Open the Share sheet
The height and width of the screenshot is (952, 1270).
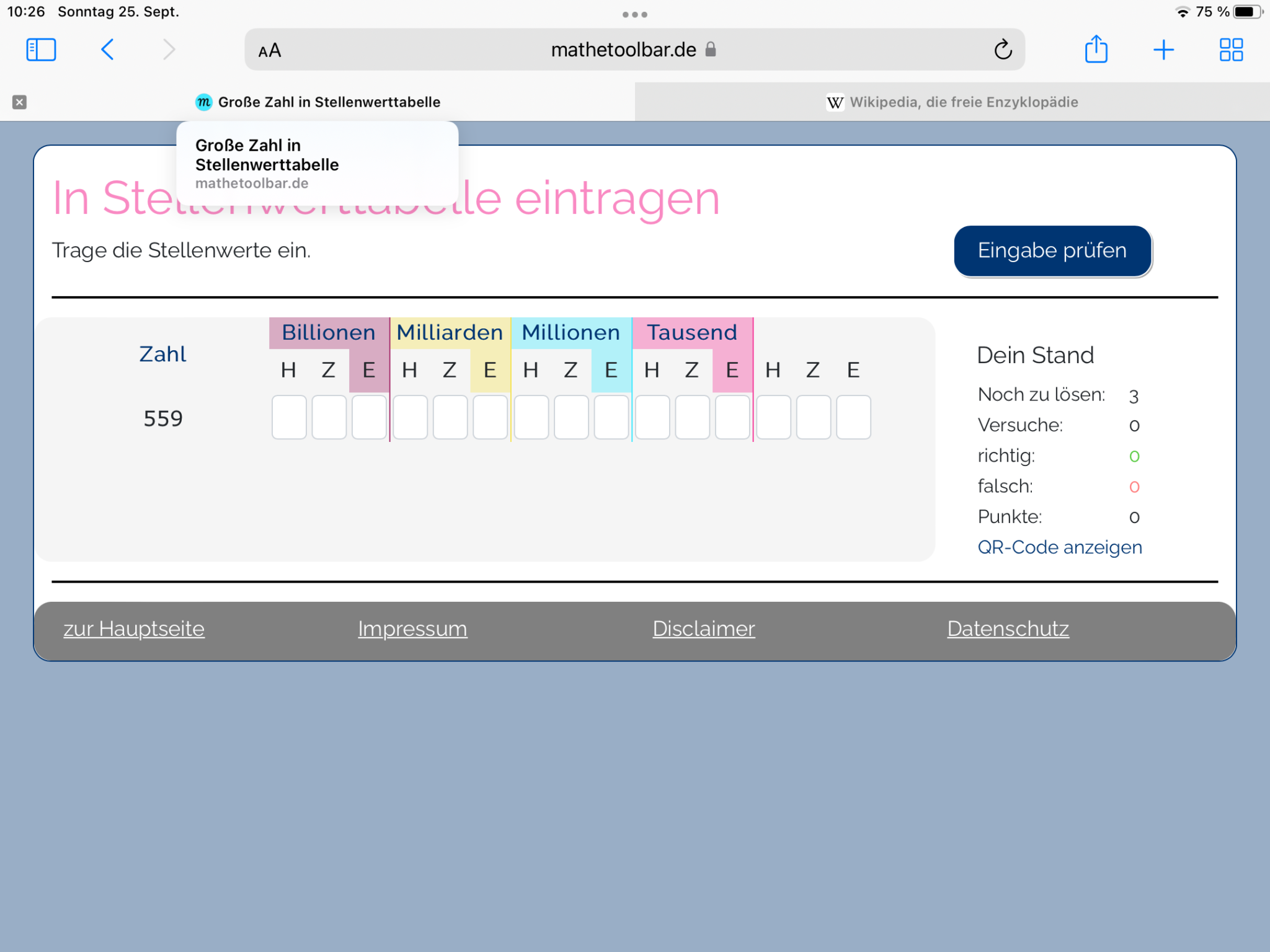(x=1096, y=50)
